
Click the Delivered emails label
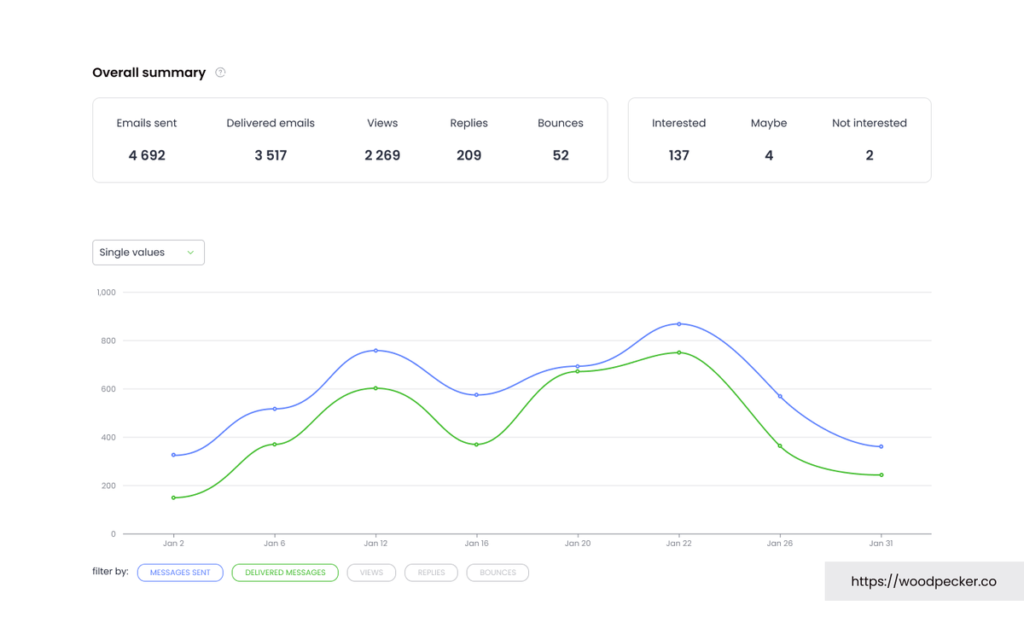270,123
